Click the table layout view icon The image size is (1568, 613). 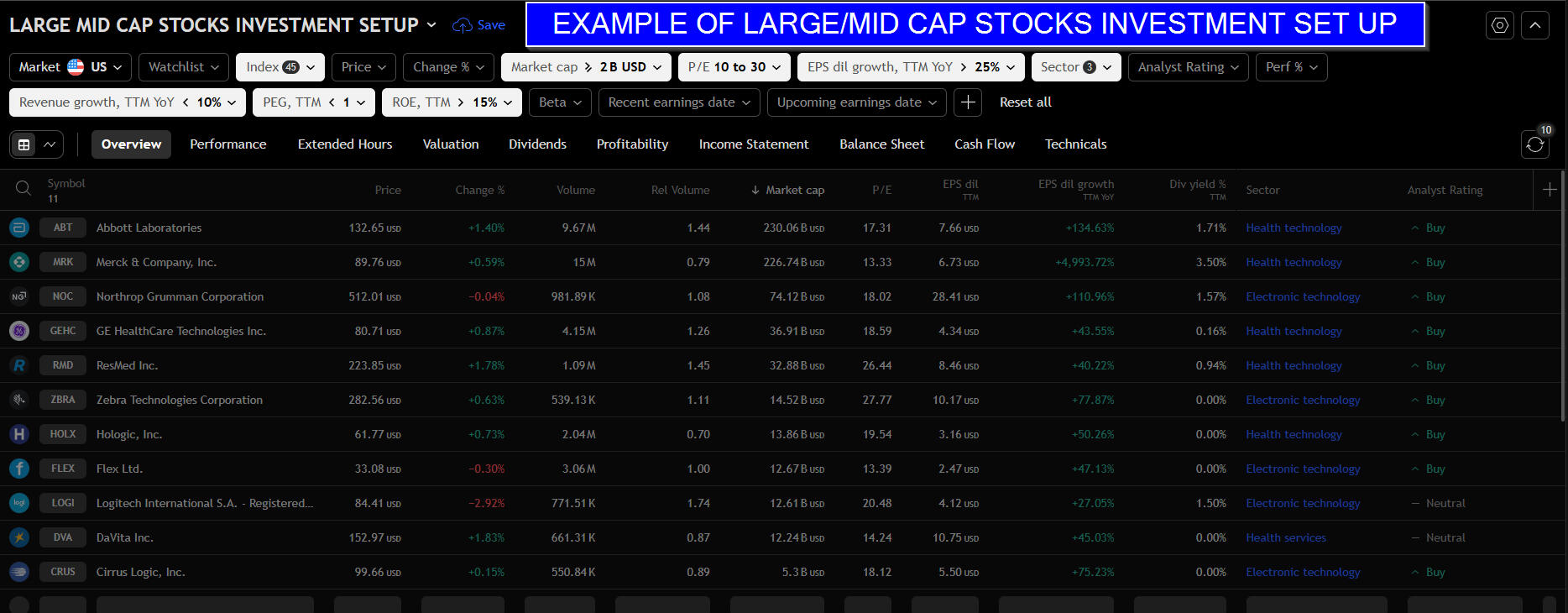point(25,144)
